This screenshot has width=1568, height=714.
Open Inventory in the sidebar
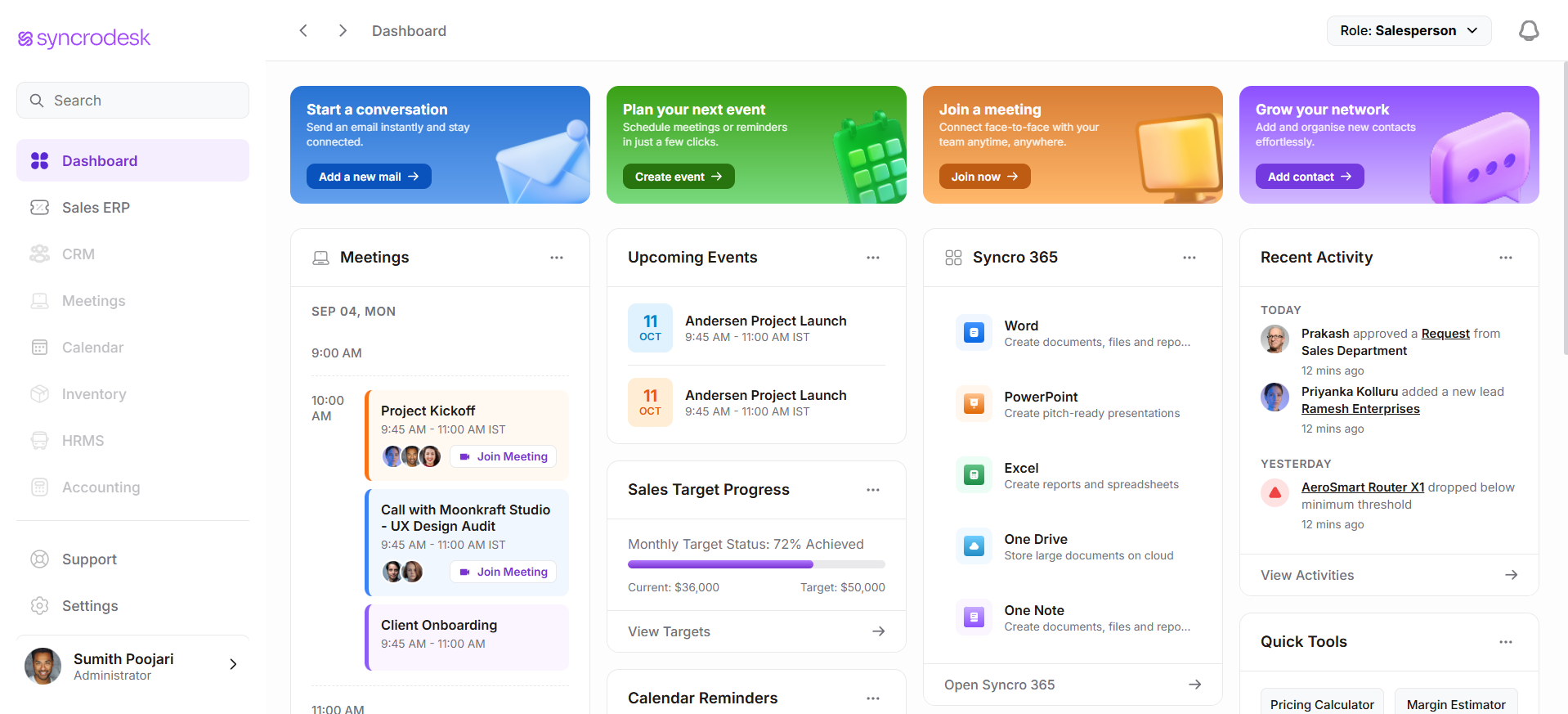tap(132, 393)
